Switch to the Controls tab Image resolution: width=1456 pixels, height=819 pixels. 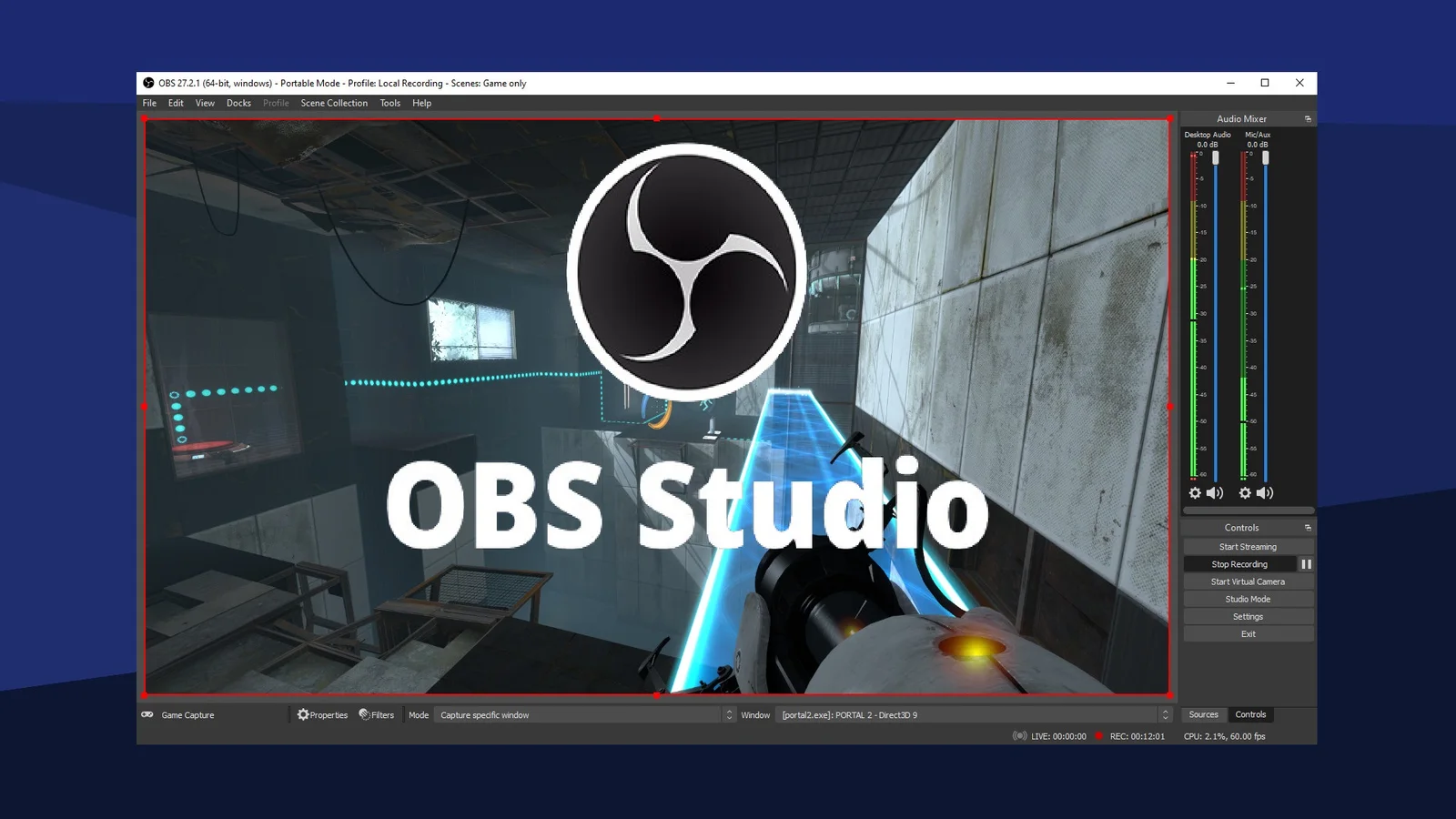point(1250,714)
